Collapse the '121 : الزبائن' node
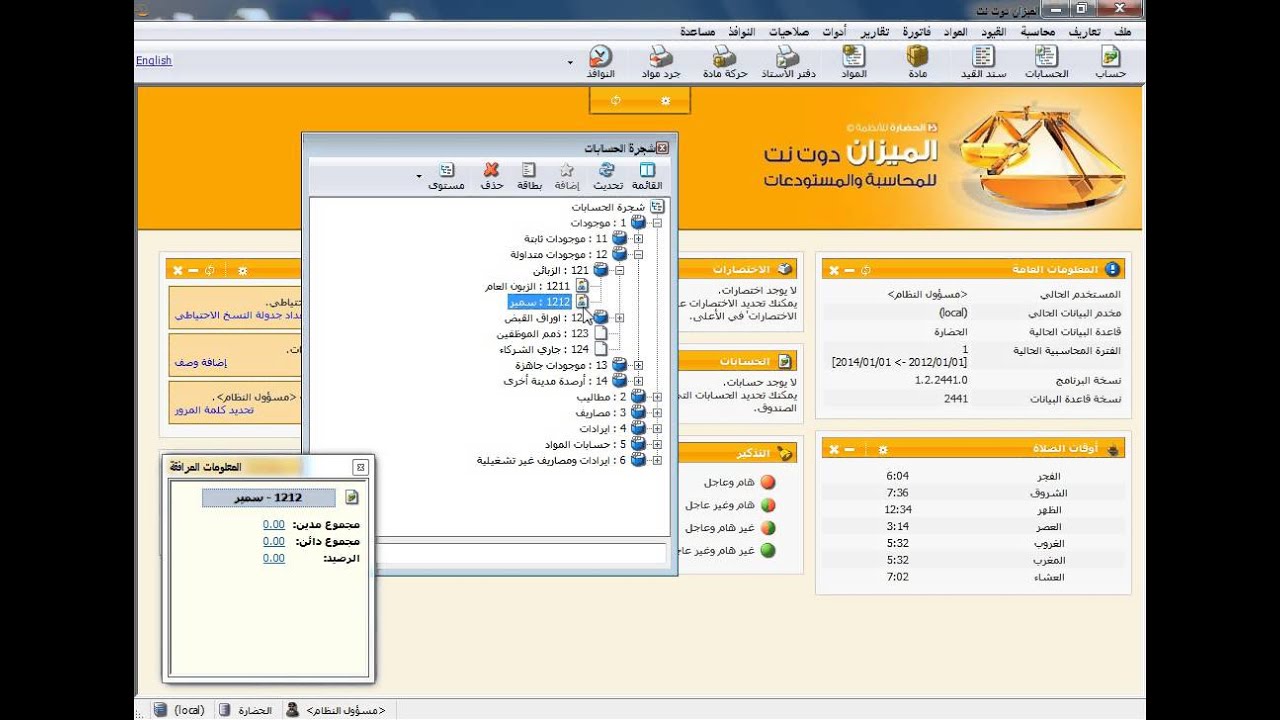This screenshot has width=1280, height=720. coord(619,270)
